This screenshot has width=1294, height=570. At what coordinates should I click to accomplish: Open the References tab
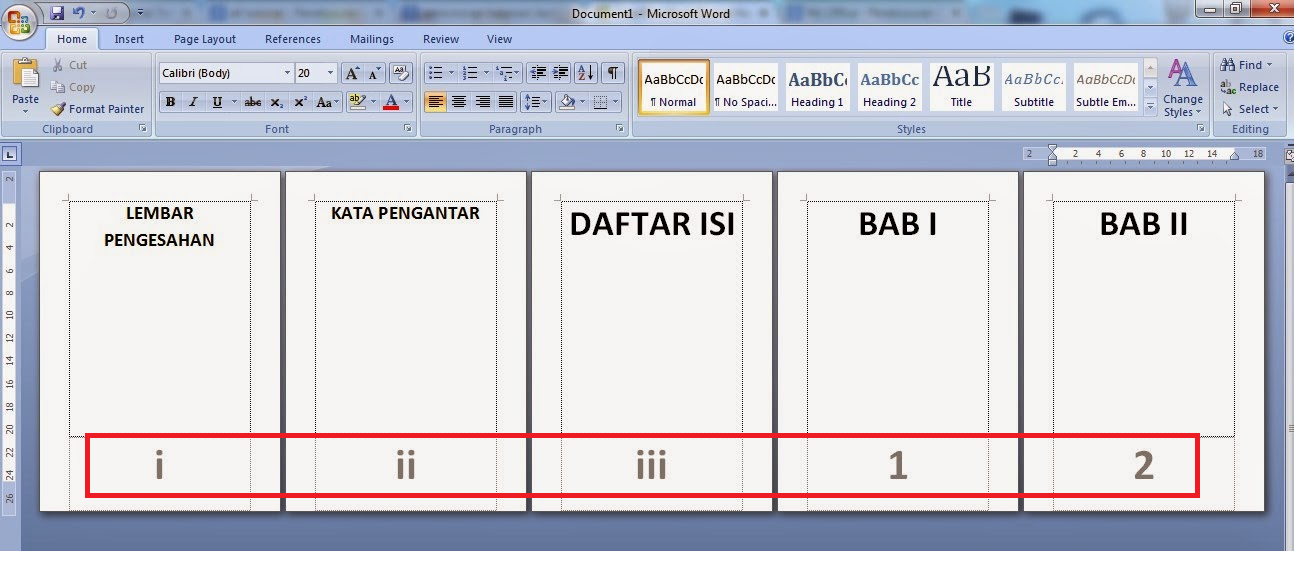(x=293, y=39)
